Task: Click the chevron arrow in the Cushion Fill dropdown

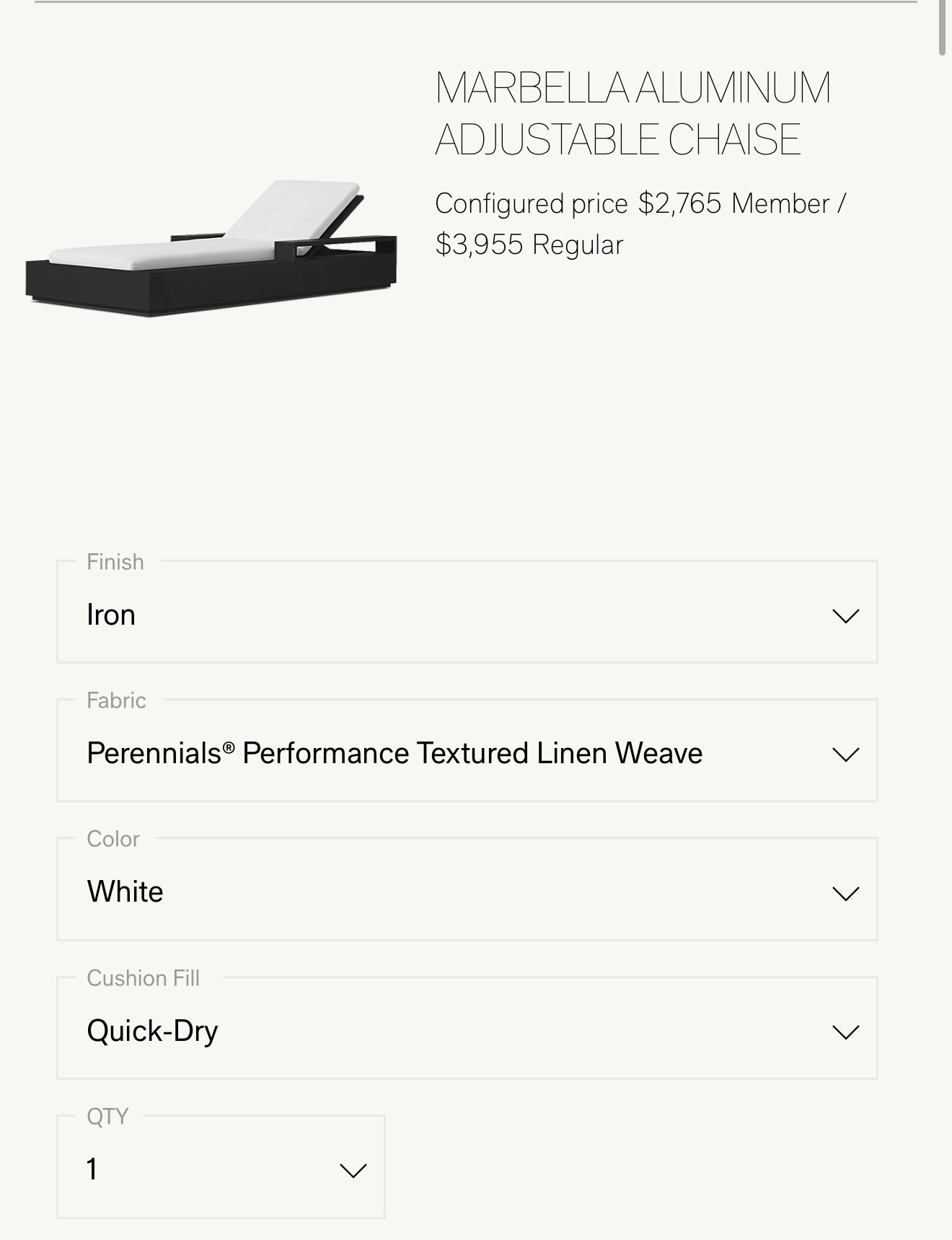Action: [845, 1032]
